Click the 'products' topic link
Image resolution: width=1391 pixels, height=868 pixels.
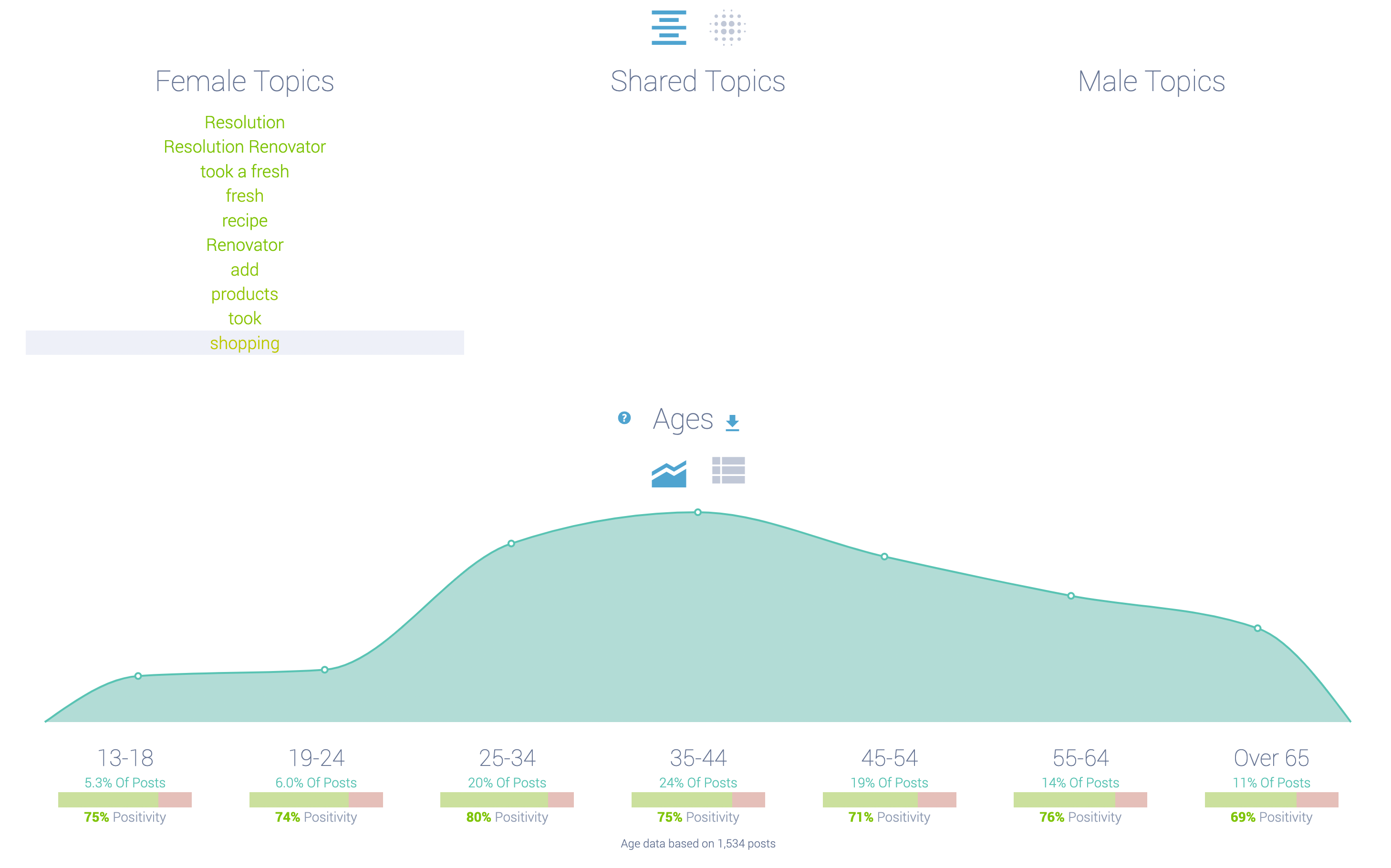tap(245, 295)
